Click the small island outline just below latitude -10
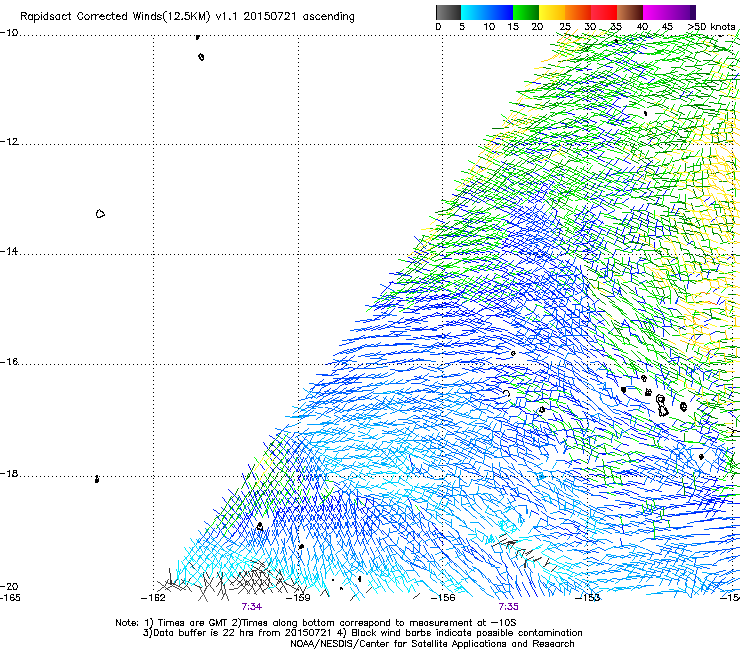 (x=201, y=57)
